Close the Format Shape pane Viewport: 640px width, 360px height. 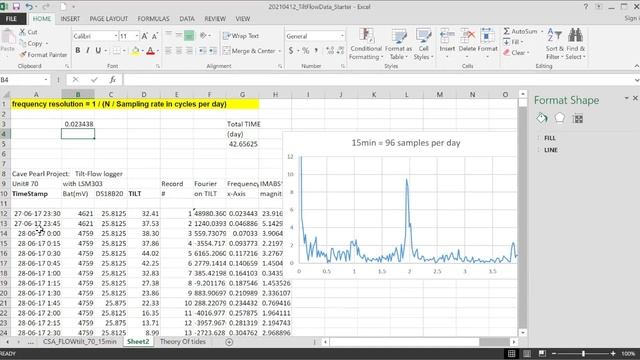point(635,98)
